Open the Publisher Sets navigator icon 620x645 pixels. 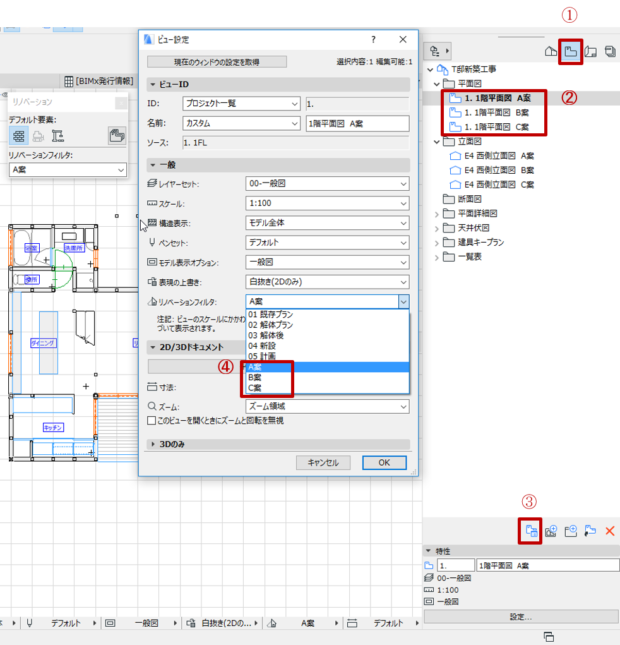(610, 52)
